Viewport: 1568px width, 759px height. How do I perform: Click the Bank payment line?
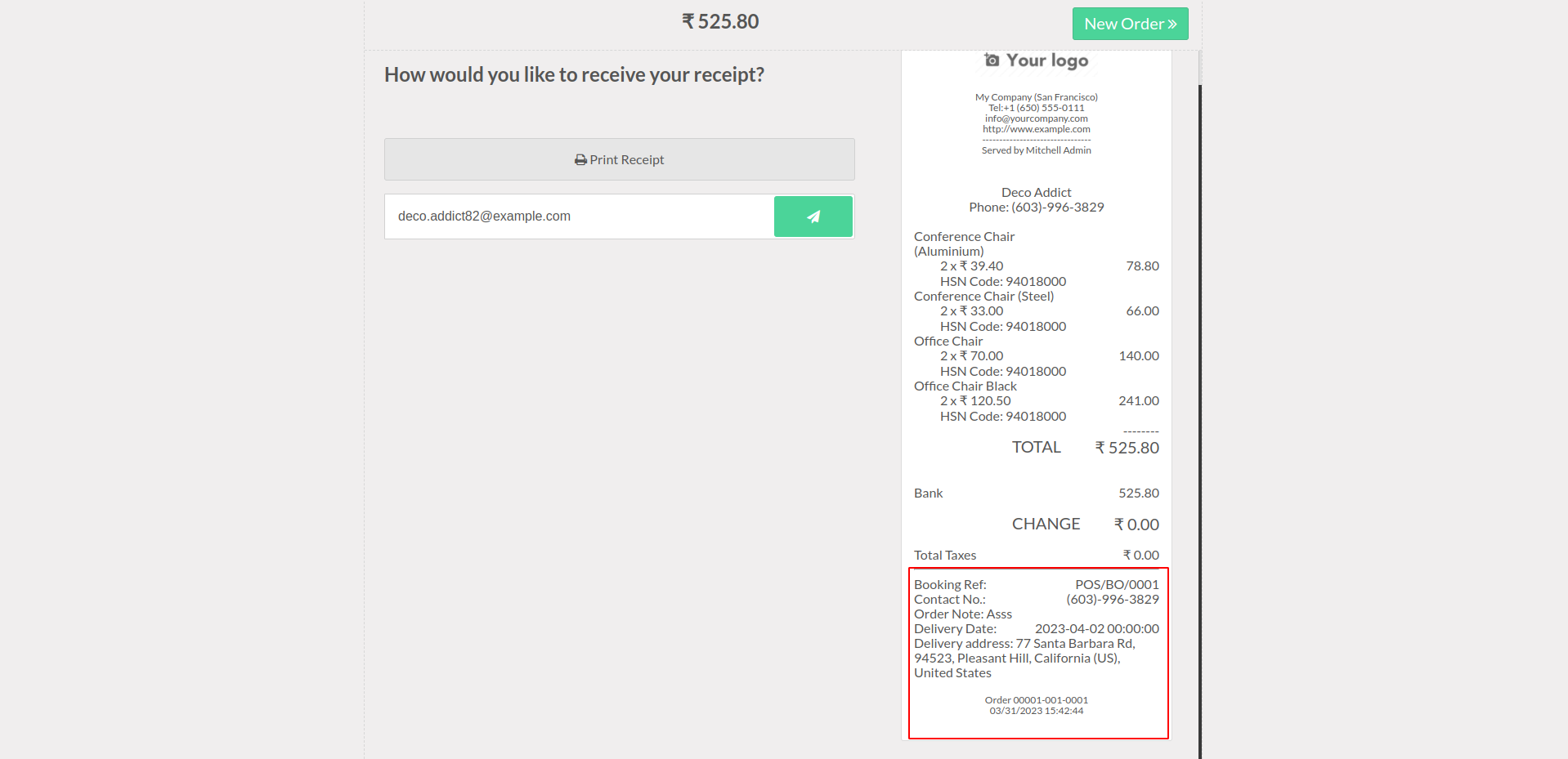(929, 493)
